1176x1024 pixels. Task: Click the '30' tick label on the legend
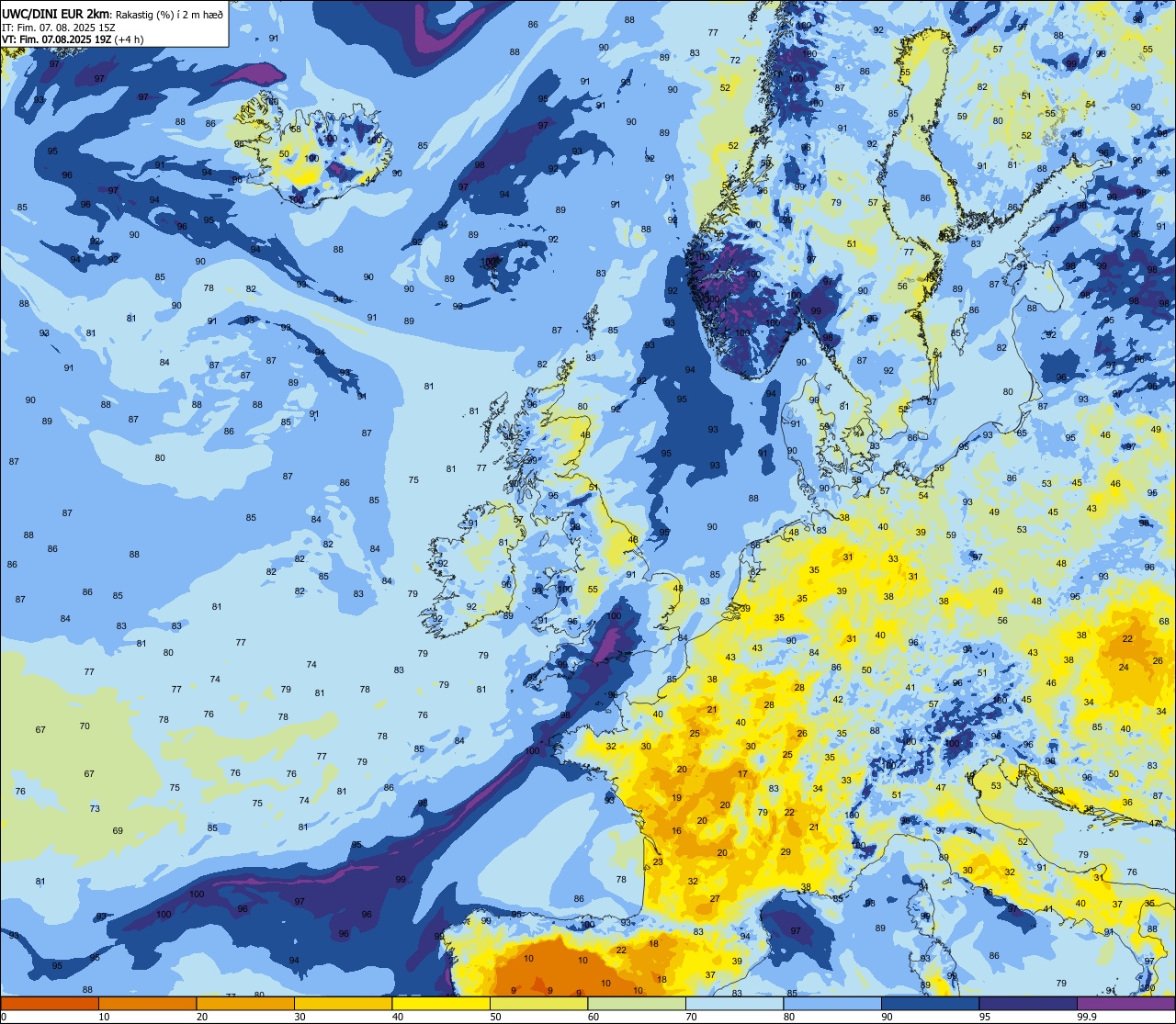(300, 1017)
